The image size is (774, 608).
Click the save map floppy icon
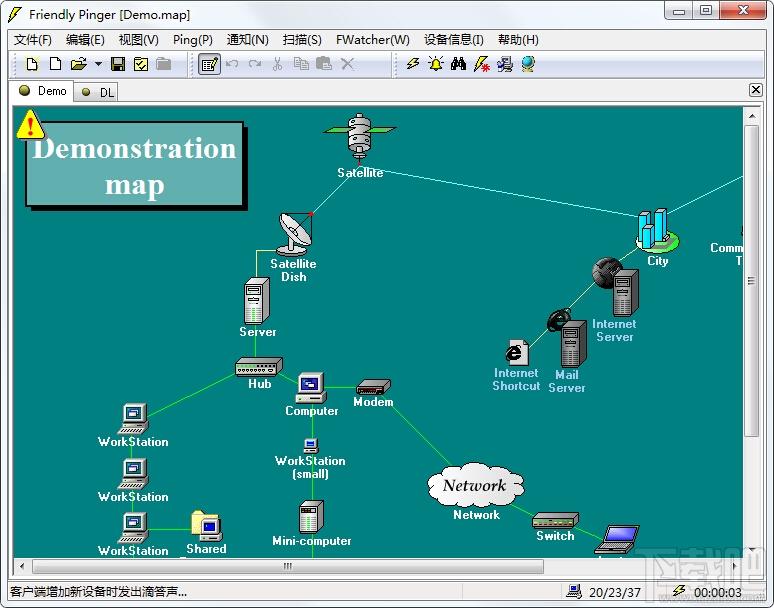click(x=117, y=64)
